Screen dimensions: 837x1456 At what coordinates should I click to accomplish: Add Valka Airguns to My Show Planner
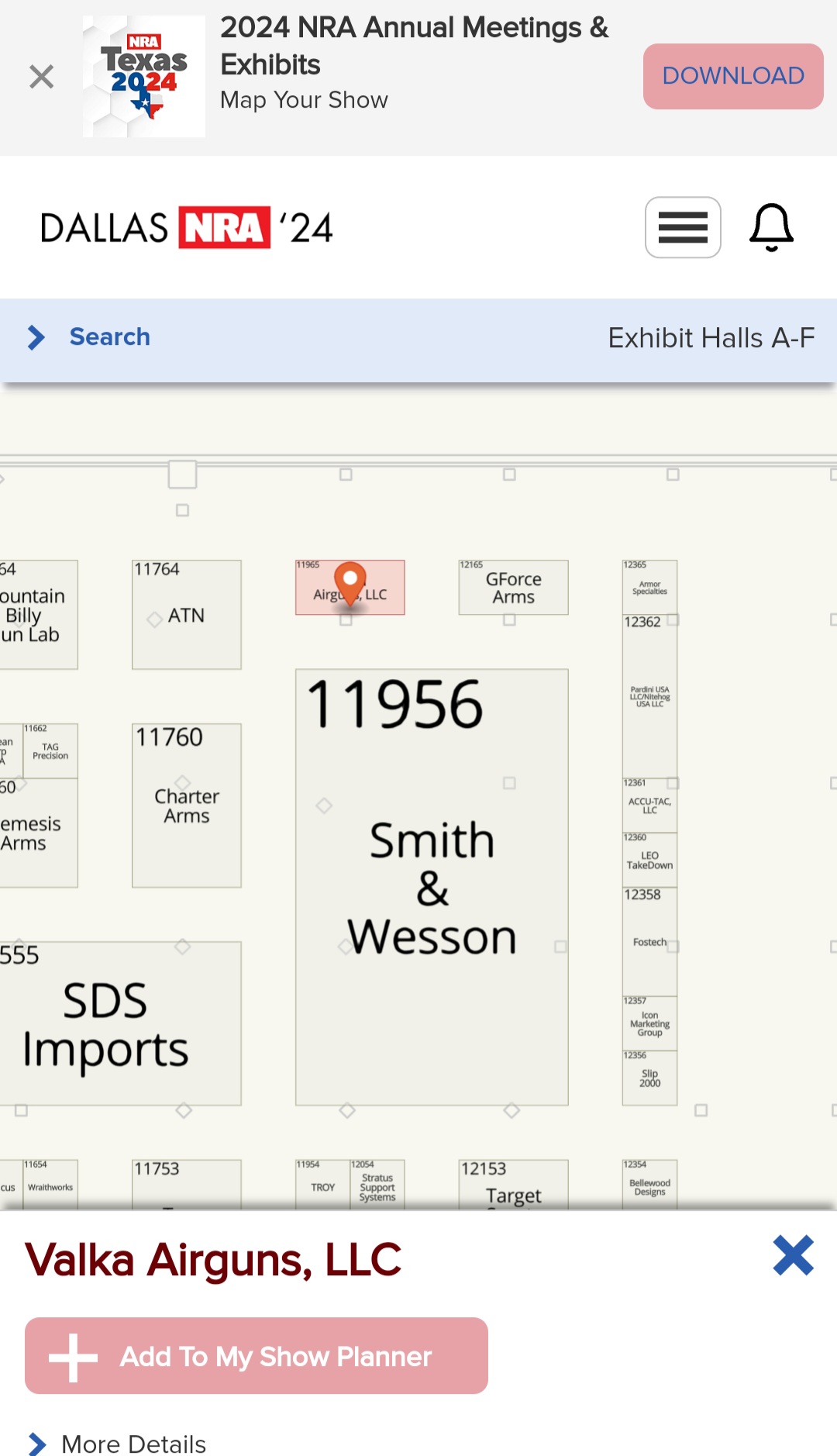[257, 1356]
